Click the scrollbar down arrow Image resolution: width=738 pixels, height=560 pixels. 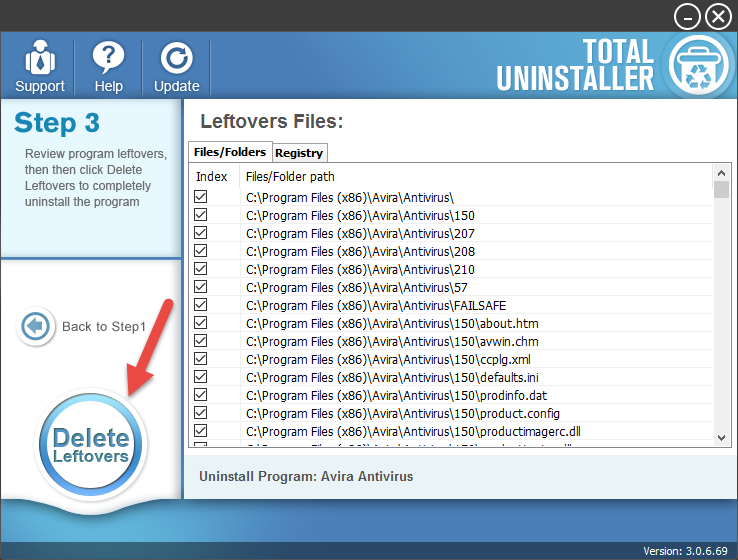point(721,438)
